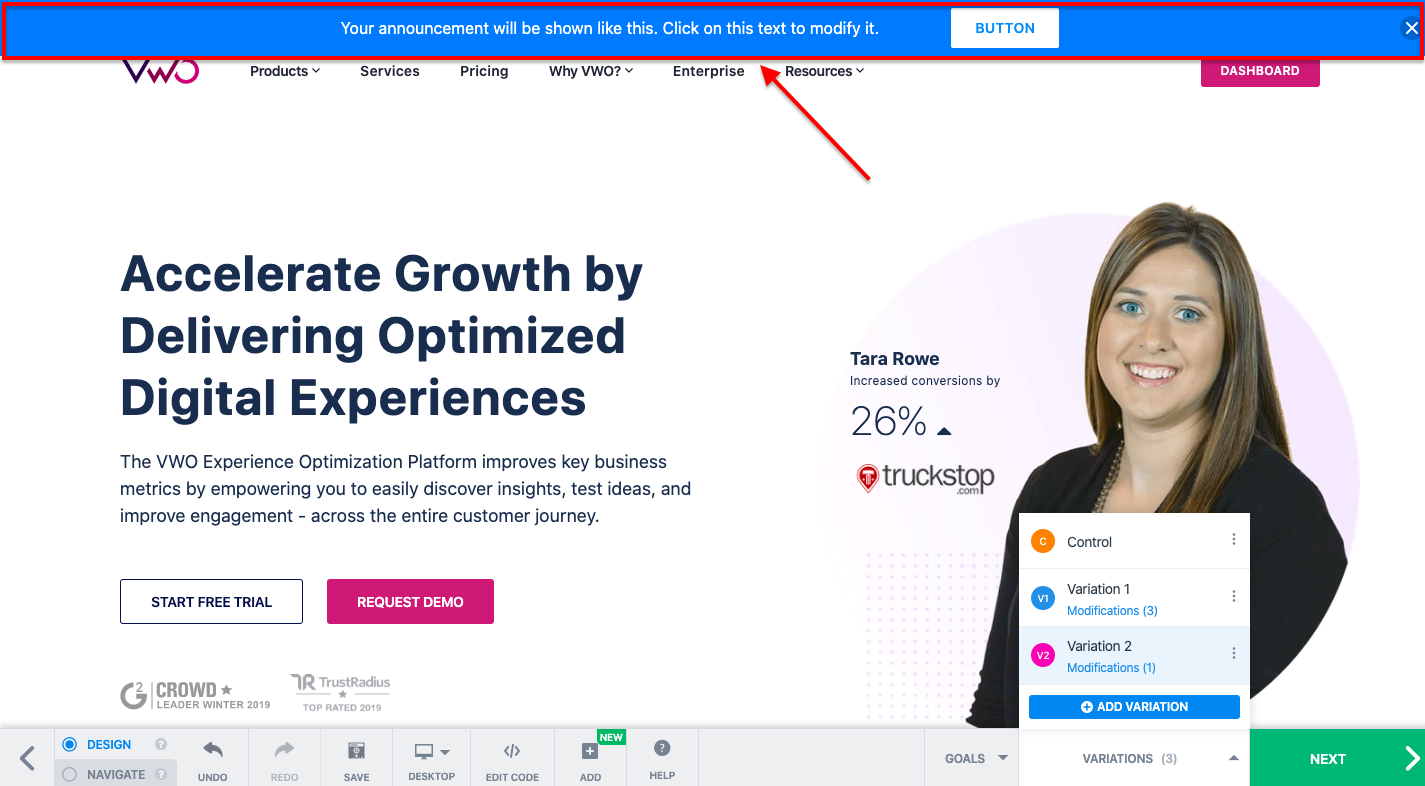Select the Control variation row
Image resolution: width=1425 pixels, height=786 pixels.
pyautogui.click(x=1134, y=541)
